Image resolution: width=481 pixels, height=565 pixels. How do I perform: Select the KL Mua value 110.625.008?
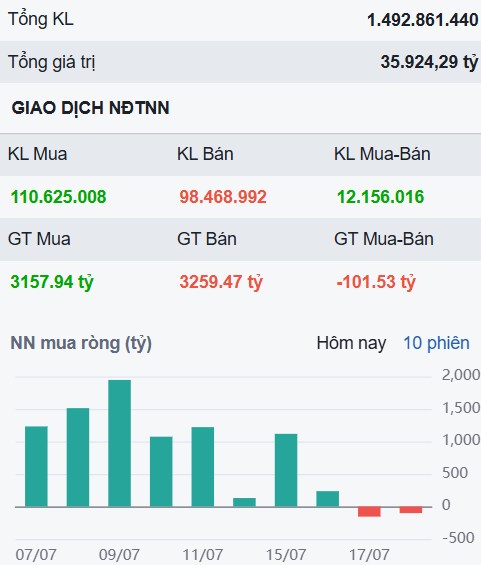(x=58, y=197)
